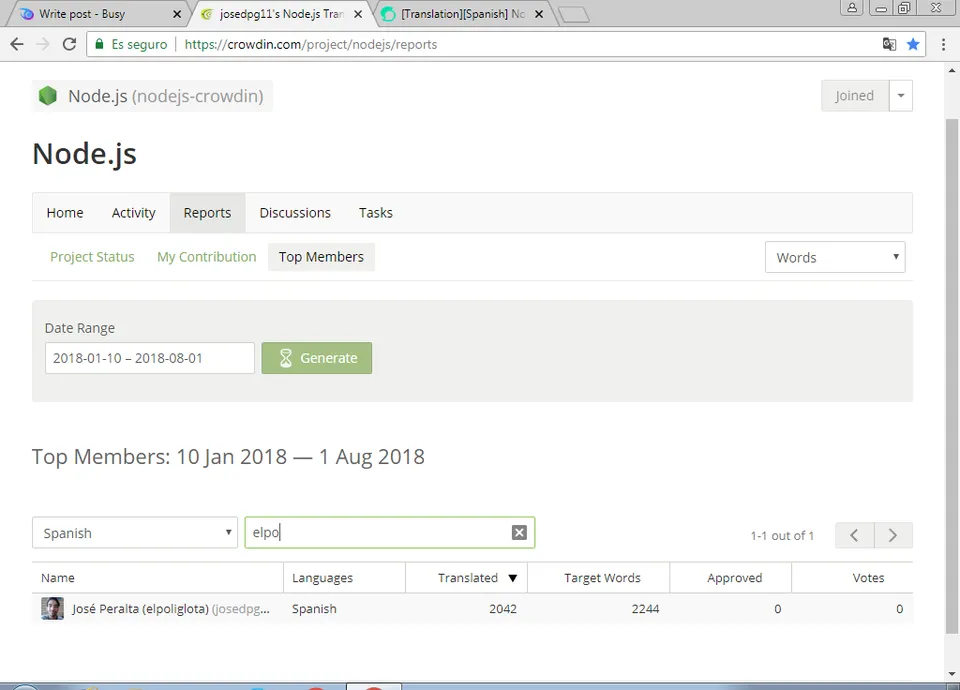
Task: Click the Joined button
Action: point(855,96)
